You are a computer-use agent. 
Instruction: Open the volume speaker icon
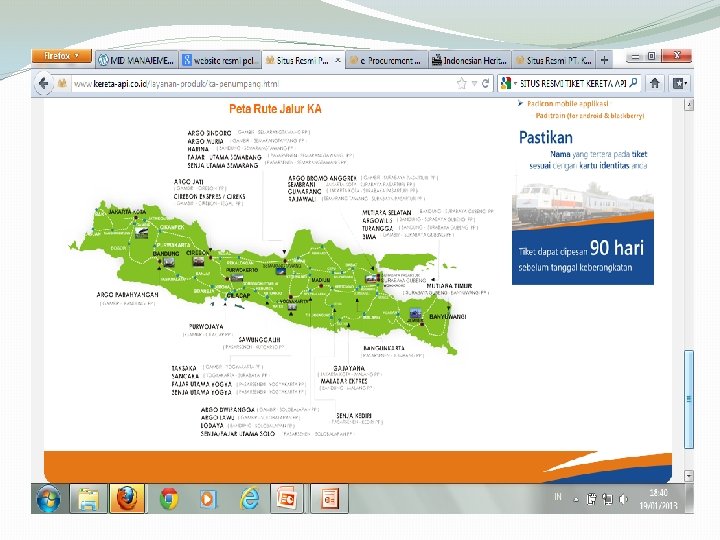[624, 499]
